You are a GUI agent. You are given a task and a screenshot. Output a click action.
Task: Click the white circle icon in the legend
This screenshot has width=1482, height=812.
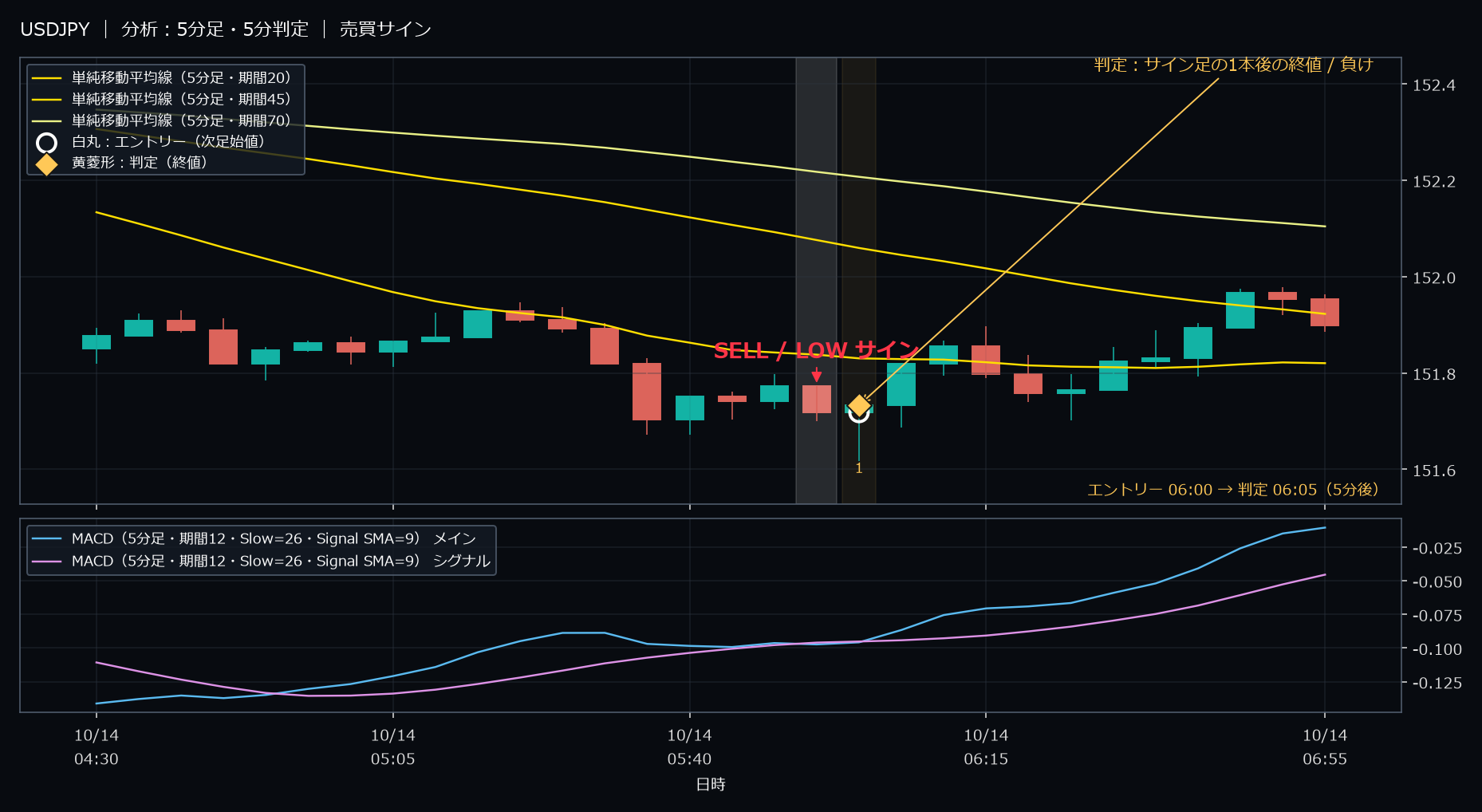(x=47, y=143)
